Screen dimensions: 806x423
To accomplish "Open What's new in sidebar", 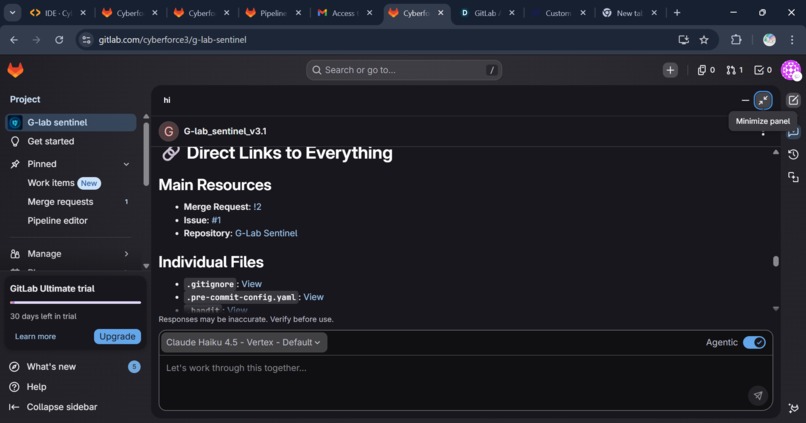I will pyautogui.click(x=75, y=367).
